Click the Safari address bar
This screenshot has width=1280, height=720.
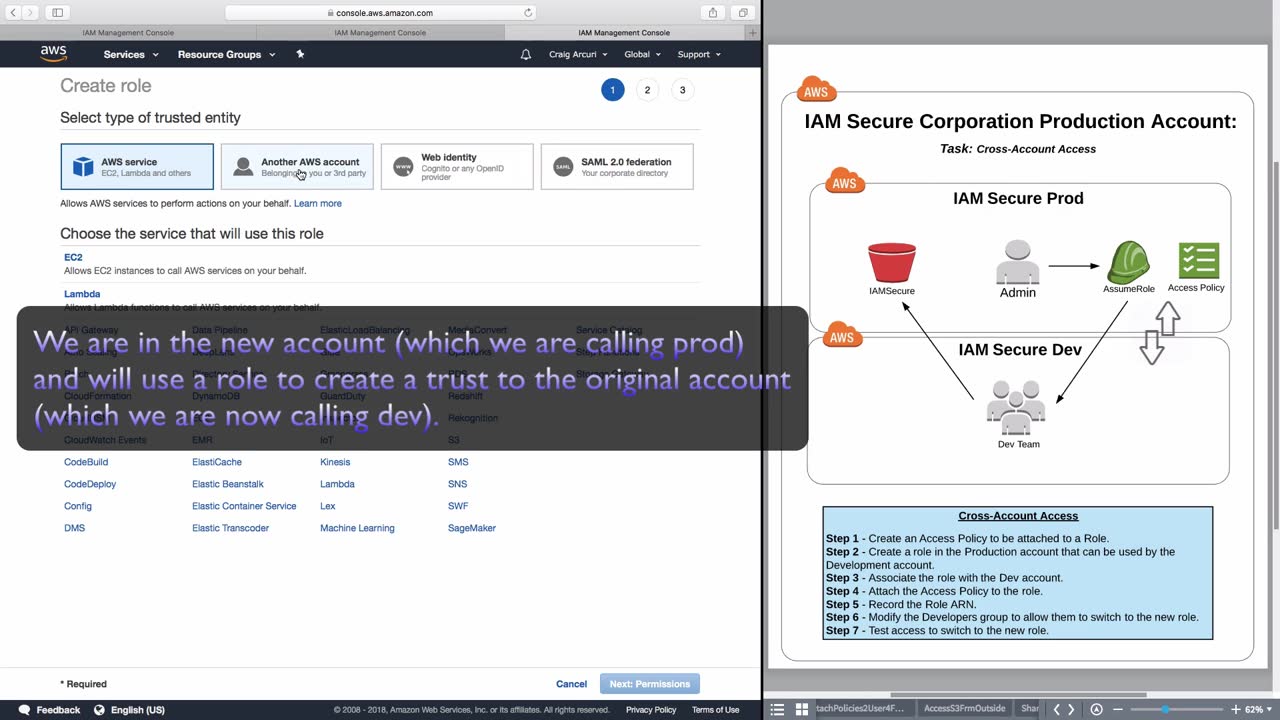coord(380,13)
